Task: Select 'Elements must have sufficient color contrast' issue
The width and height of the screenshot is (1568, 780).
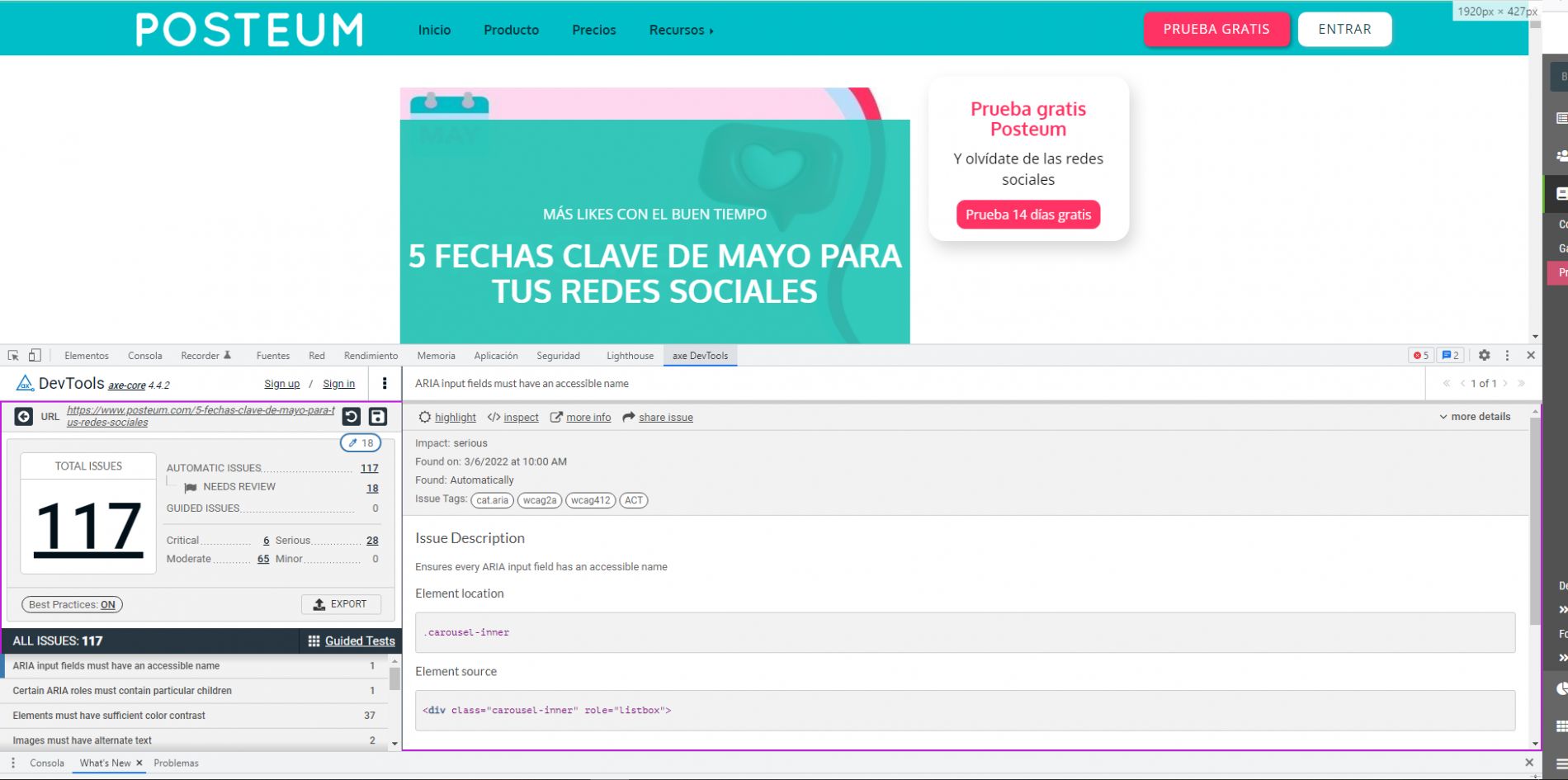Action: [109, 716]
